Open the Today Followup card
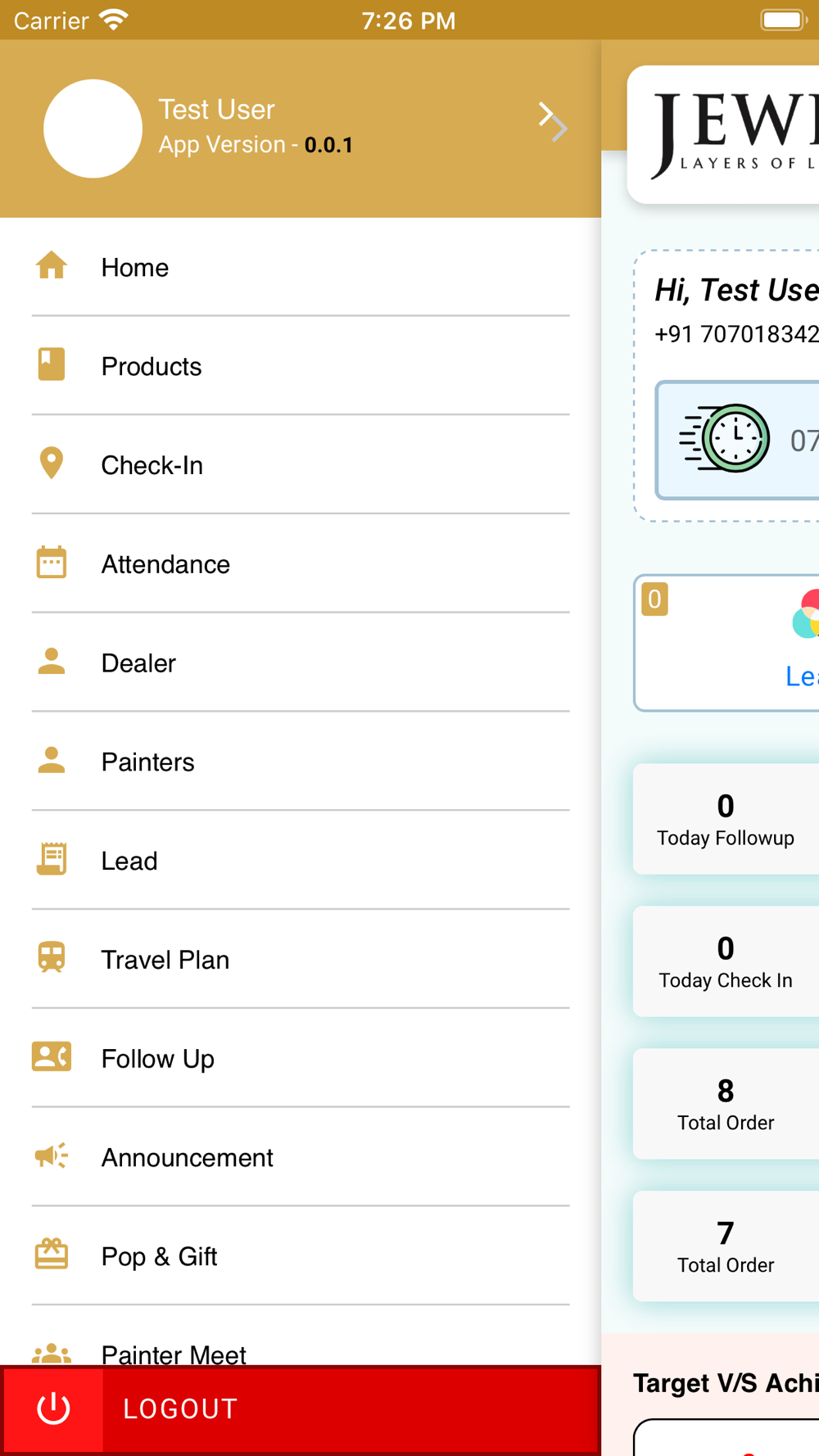This screenshot has width=819, height=1456. click(726, 819)
